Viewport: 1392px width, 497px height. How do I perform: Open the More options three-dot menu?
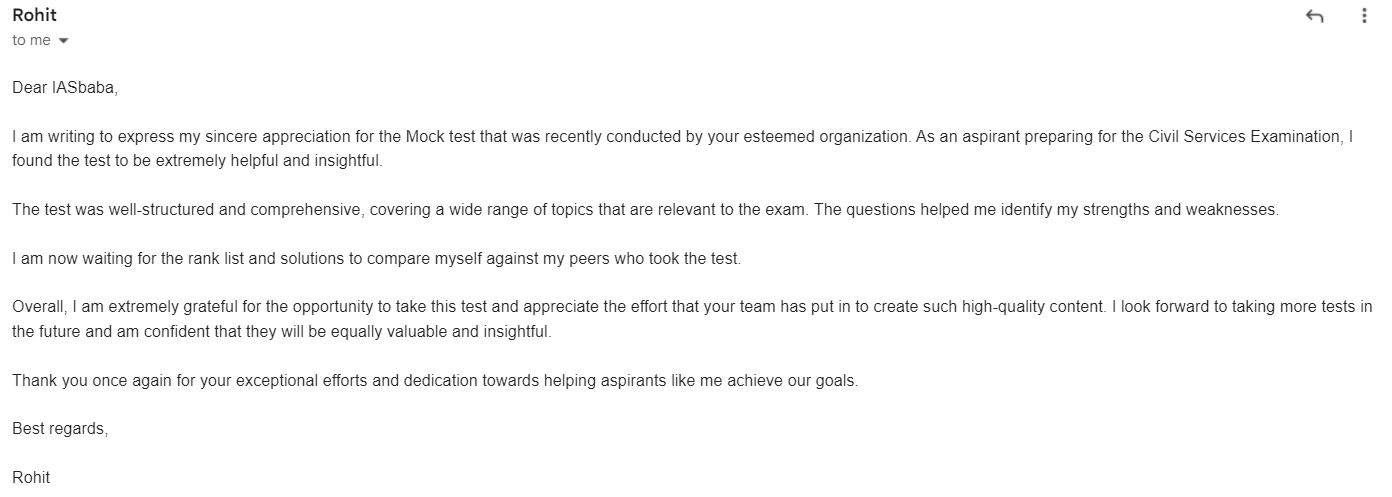1364,16
